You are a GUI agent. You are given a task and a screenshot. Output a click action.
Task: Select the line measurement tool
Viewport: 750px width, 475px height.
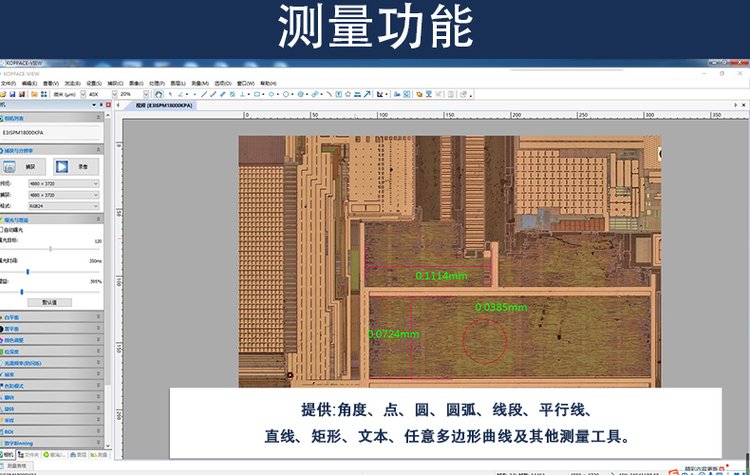point(204,94)
